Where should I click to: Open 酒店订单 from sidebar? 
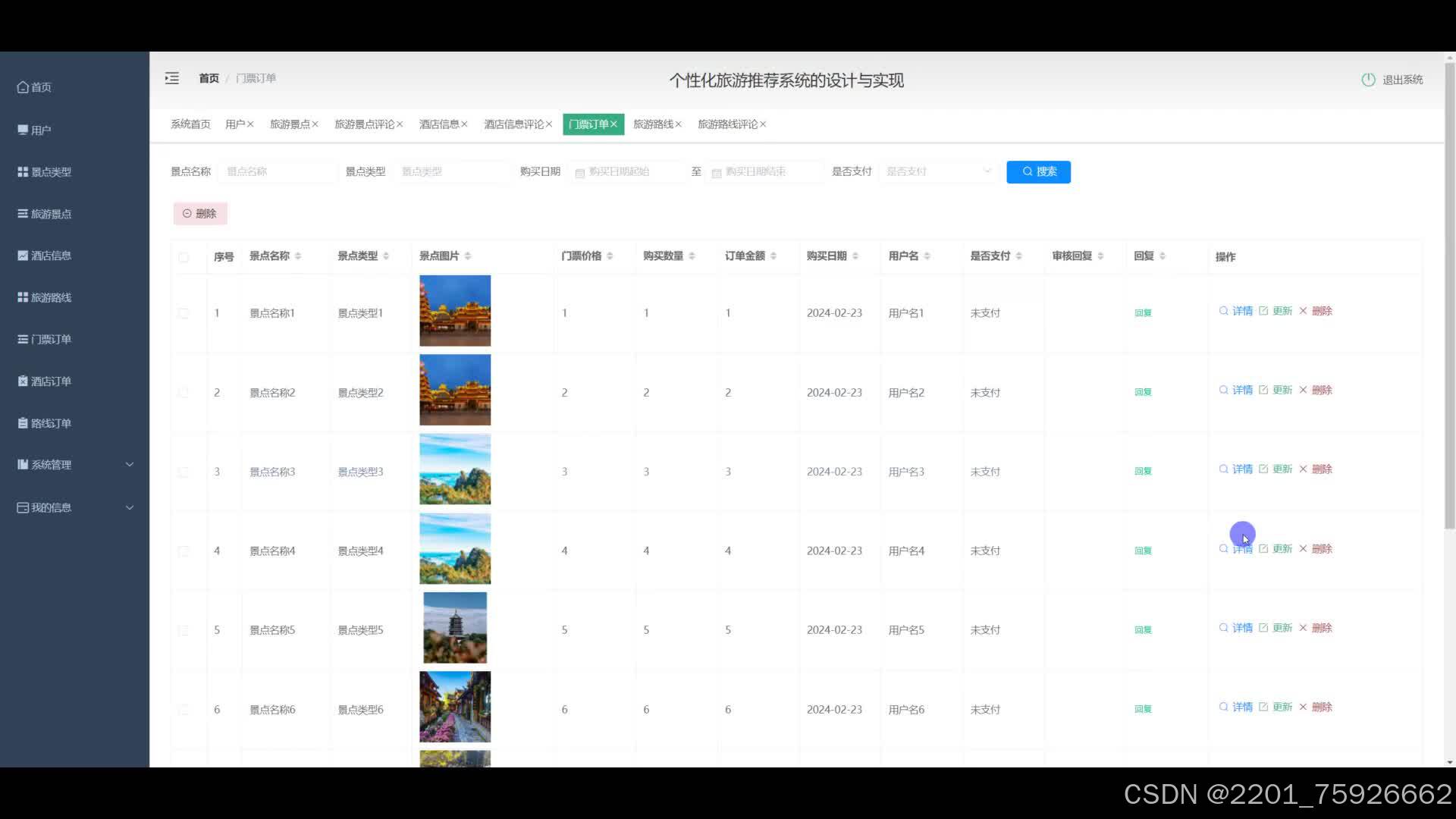coord(50,381)
